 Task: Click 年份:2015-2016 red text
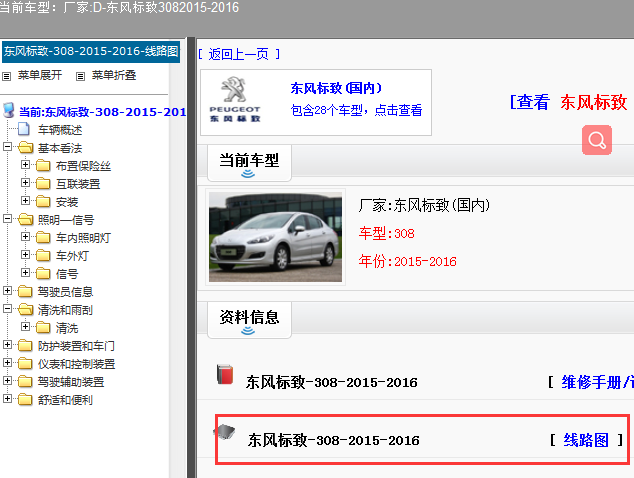pyautogui.click(x=408, y=261)
